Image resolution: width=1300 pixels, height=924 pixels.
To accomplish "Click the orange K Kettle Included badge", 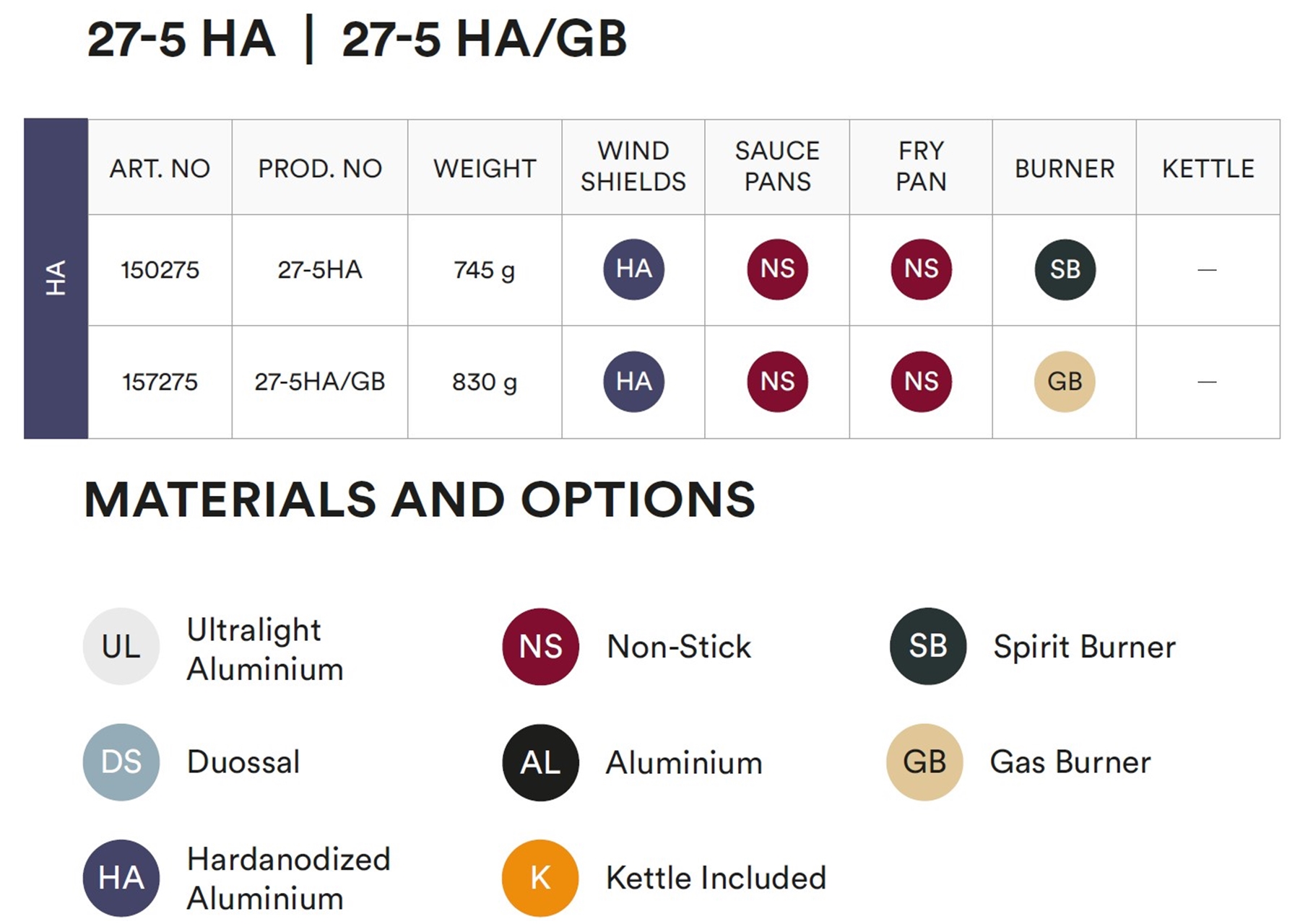I will tap(540, 878).
